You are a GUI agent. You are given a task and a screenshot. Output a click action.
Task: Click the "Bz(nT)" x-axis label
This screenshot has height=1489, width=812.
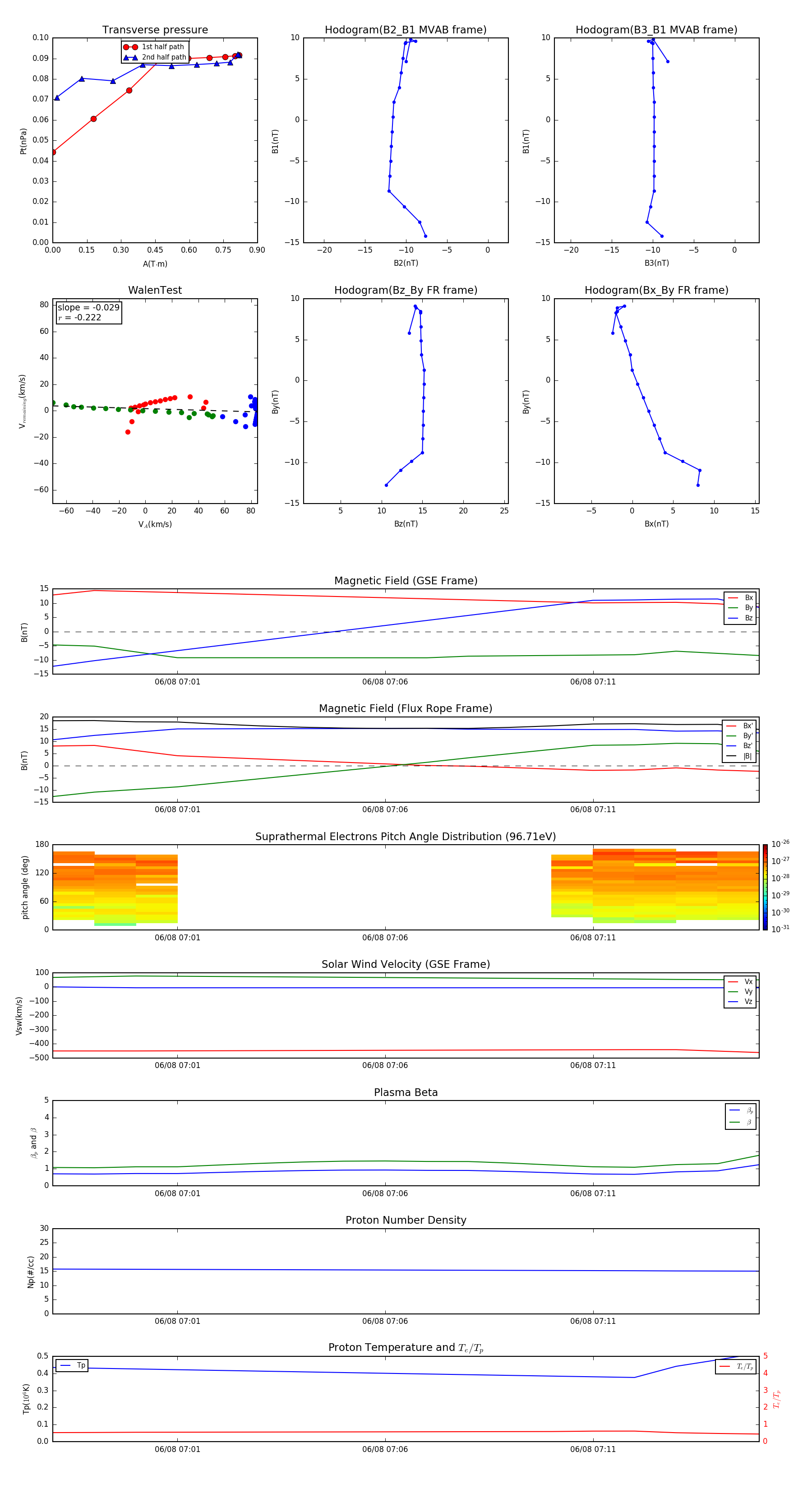coord(406,524)
